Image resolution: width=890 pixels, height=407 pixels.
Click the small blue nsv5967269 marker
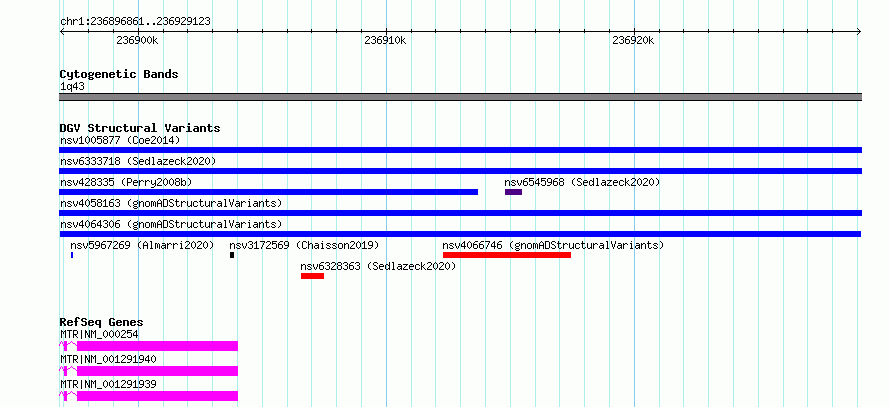pyautogui.click(x=72, y=255)
